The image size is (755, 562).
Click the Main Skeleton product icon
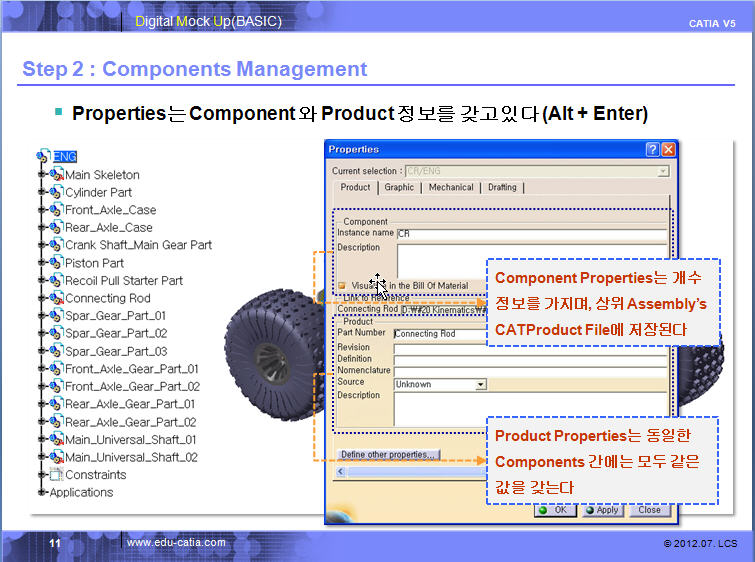pos(56,175)
